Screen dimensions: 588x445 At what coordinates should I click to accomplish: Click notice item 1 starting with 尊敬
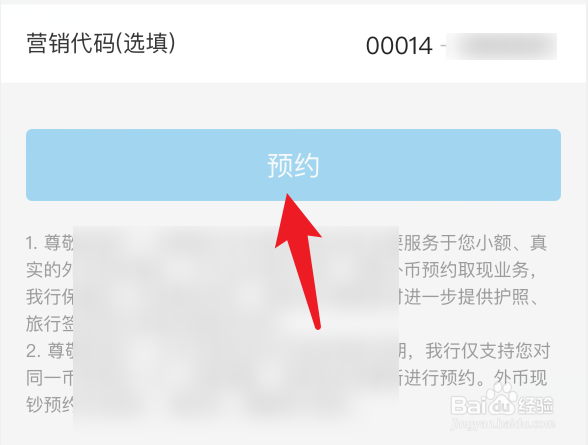pos(286,283)
